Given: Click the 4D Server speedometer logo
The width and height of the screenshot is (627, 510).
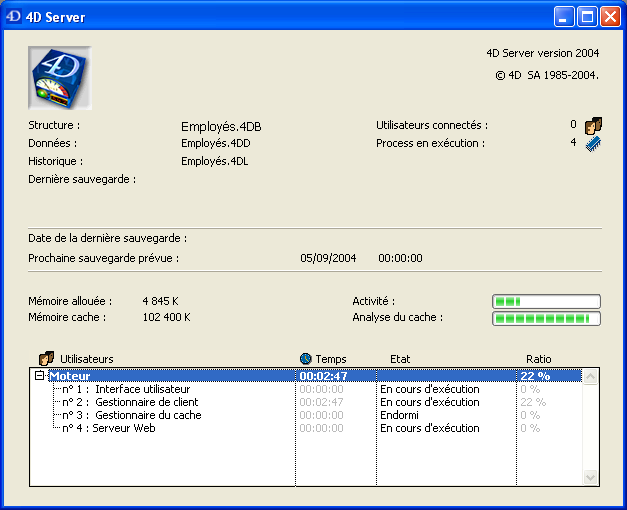Looking at the screenshot, I should [59, 77].
